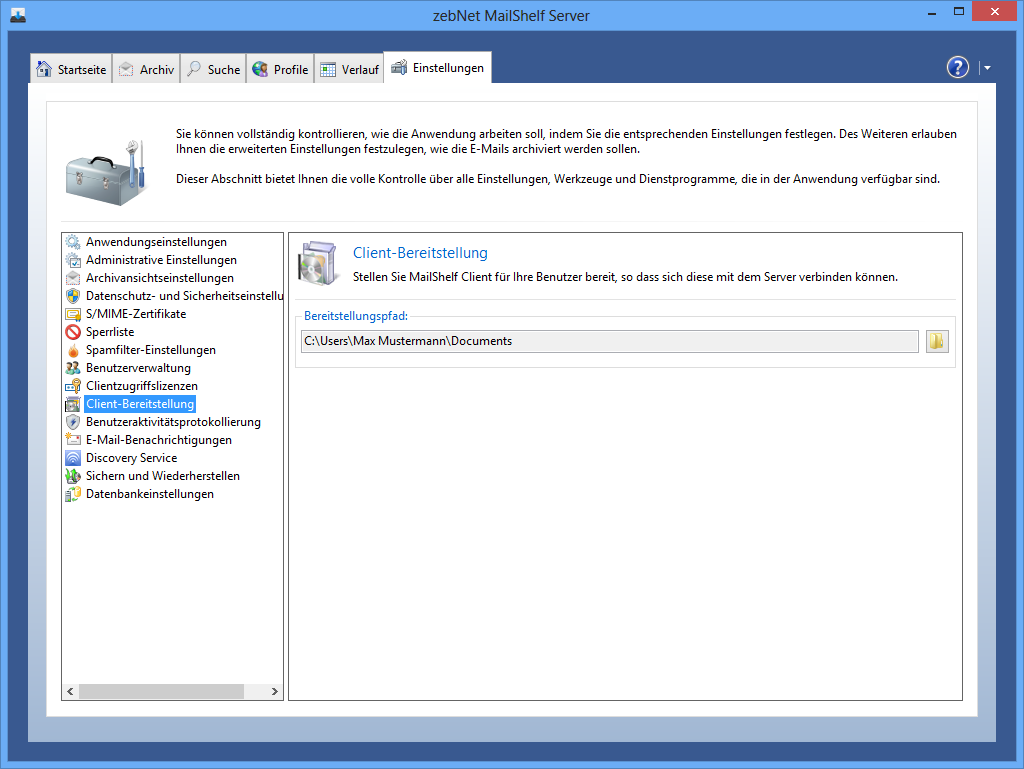Open Datenschutz- und Sicherheitseinstellungen entry

(184, 296)
